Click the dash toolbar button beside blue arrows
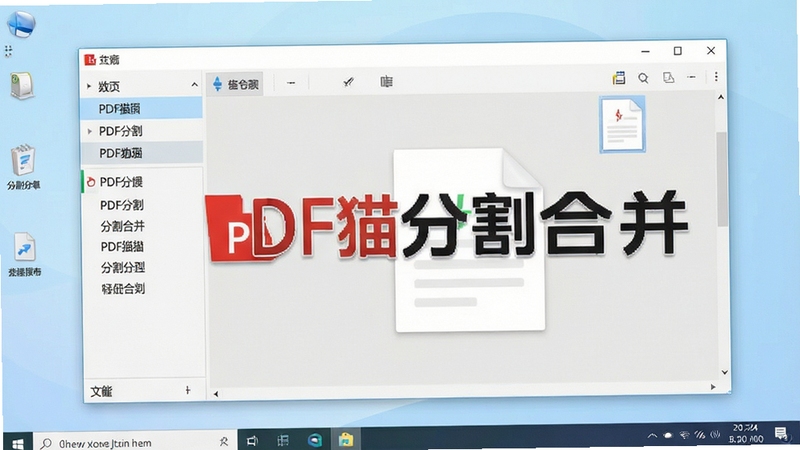 point(291,83)
